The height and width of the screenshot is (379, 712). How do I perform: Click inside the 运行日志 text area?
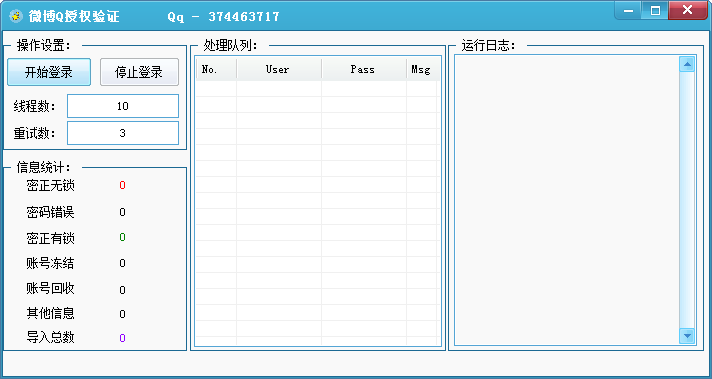[567, 200]
